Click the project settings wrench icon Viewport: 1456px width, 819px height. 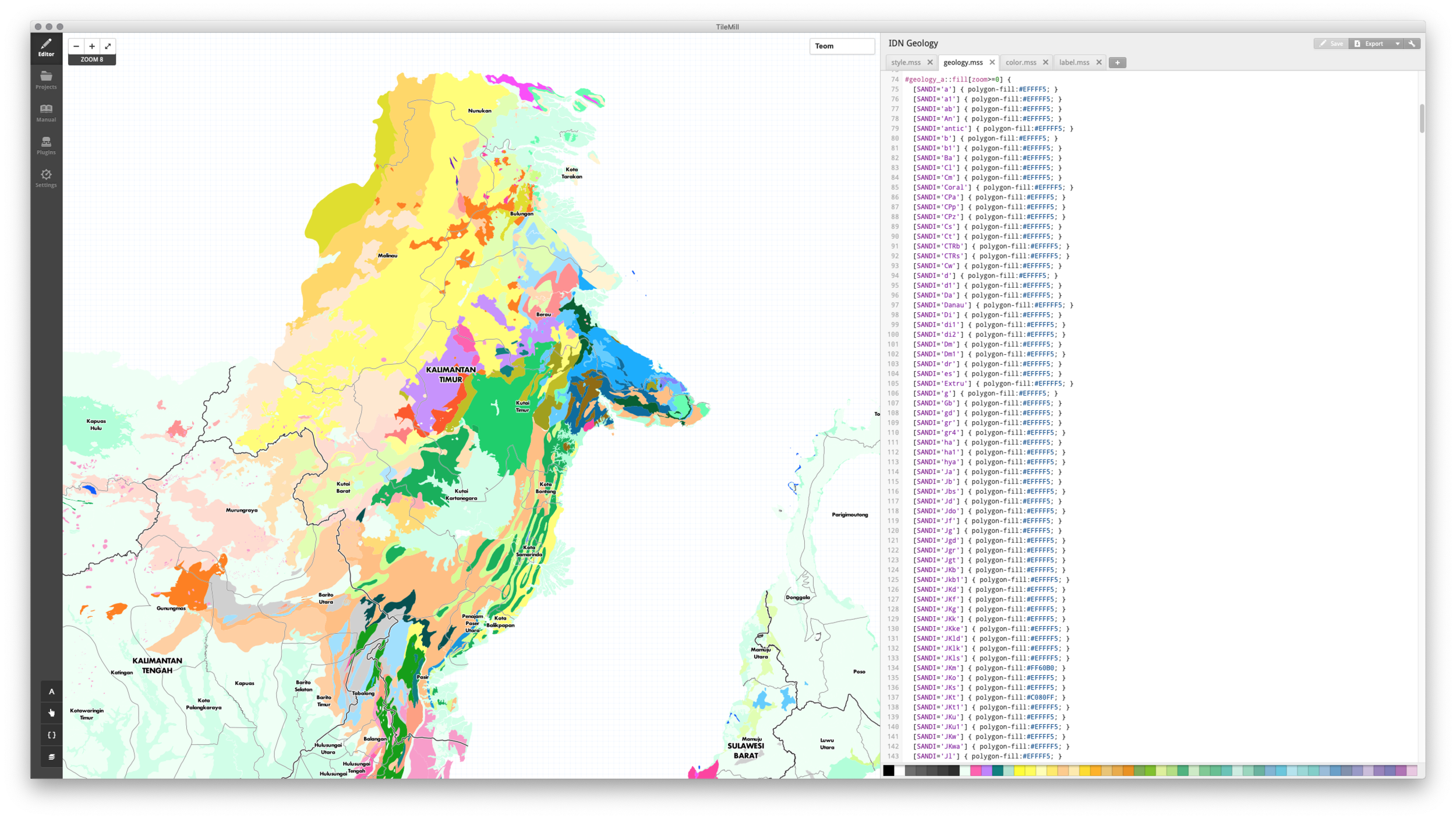pyautogui.click(x=1412, y=44)
